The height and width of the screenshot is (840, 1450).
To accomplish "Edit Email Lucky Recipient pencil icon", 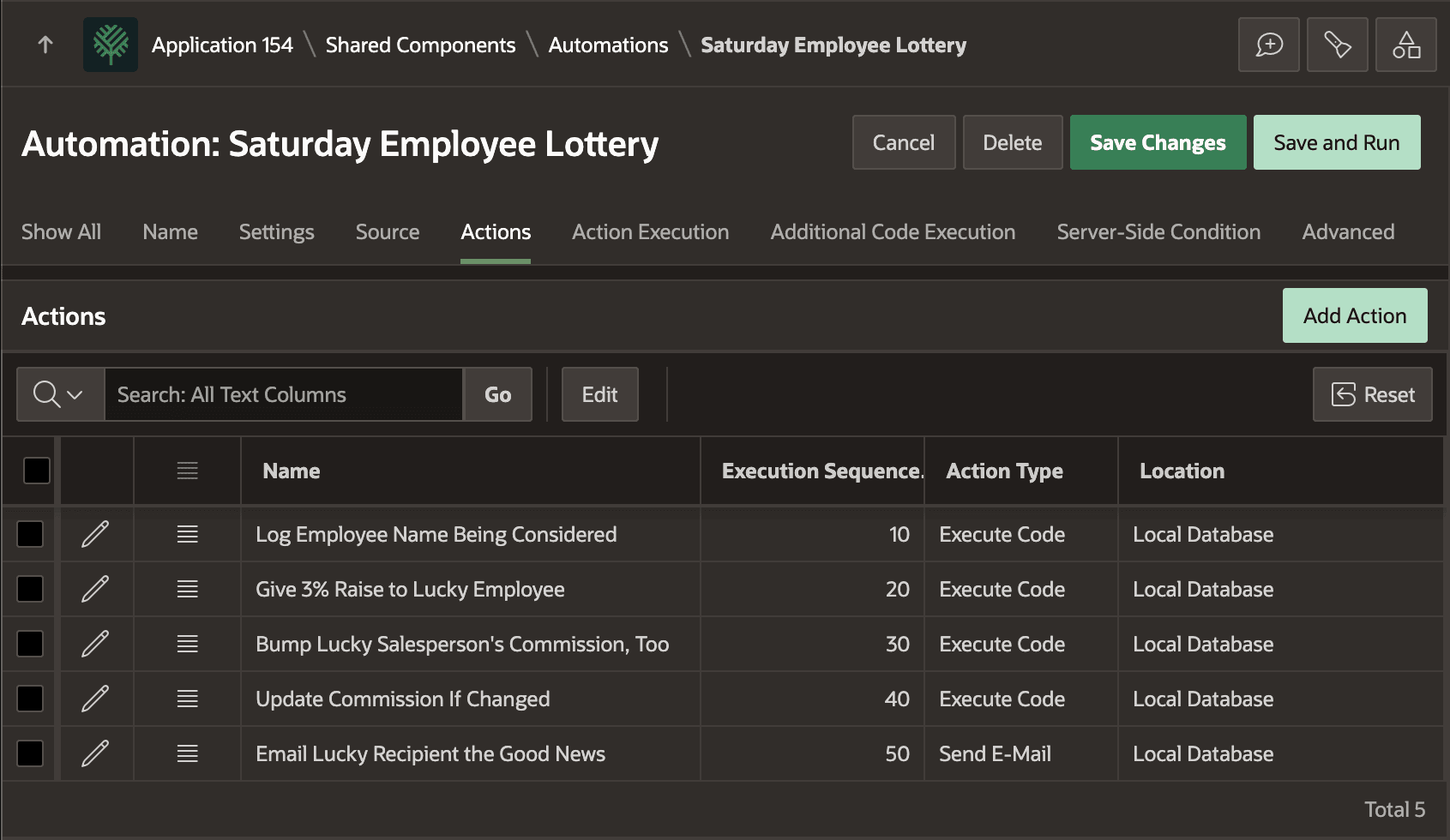I will (95, 753).
